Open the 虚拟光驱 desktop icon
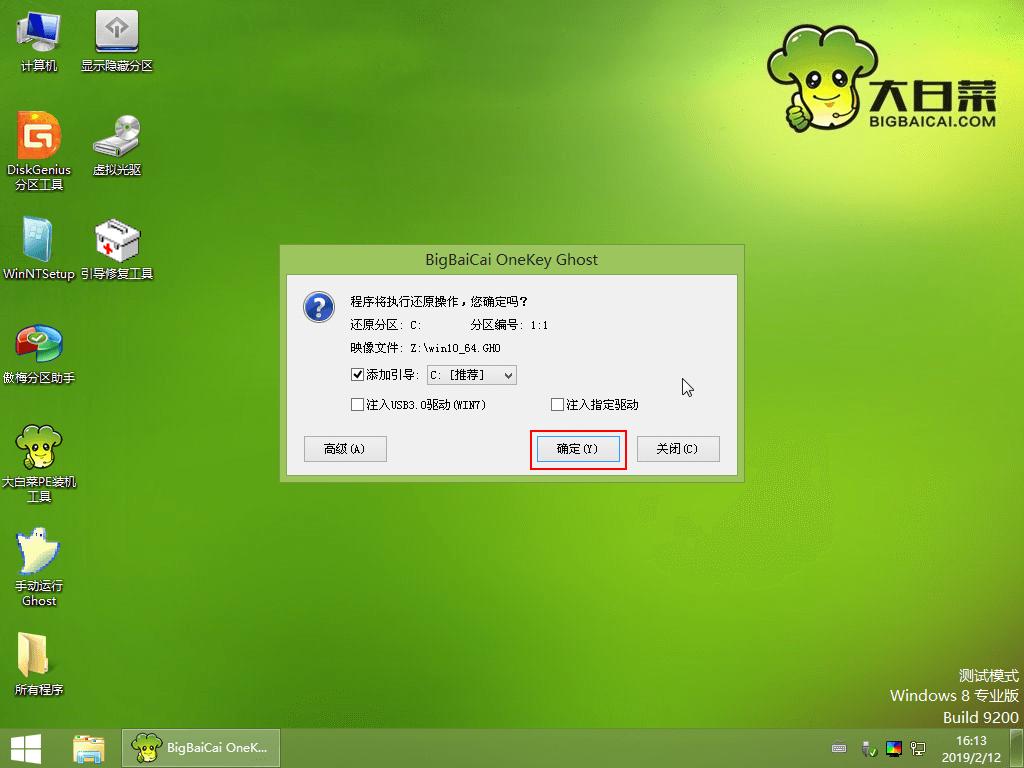The height and width of the screenshot is (768, 1024). click(x=117, y=145)
